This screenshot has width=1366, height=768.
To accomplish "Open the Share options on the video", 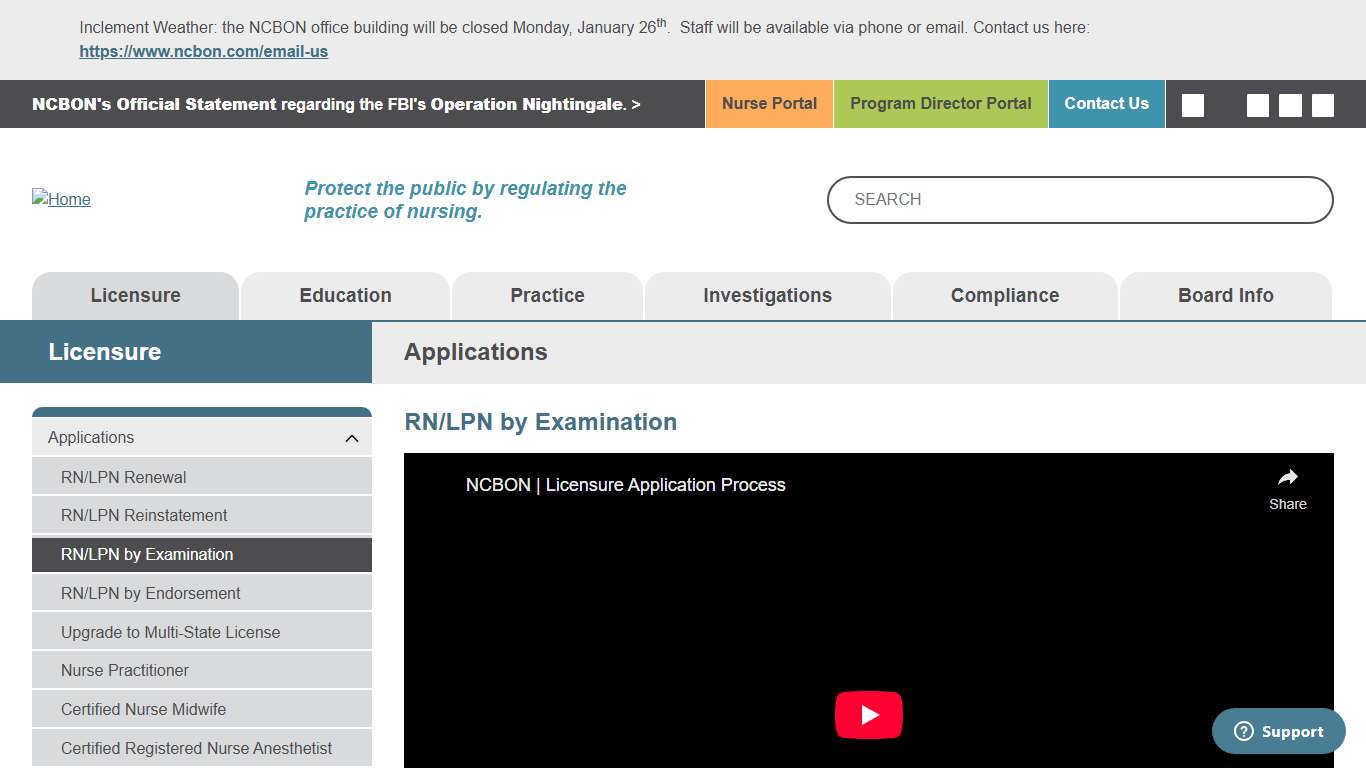I will [x=1287, y=489].
